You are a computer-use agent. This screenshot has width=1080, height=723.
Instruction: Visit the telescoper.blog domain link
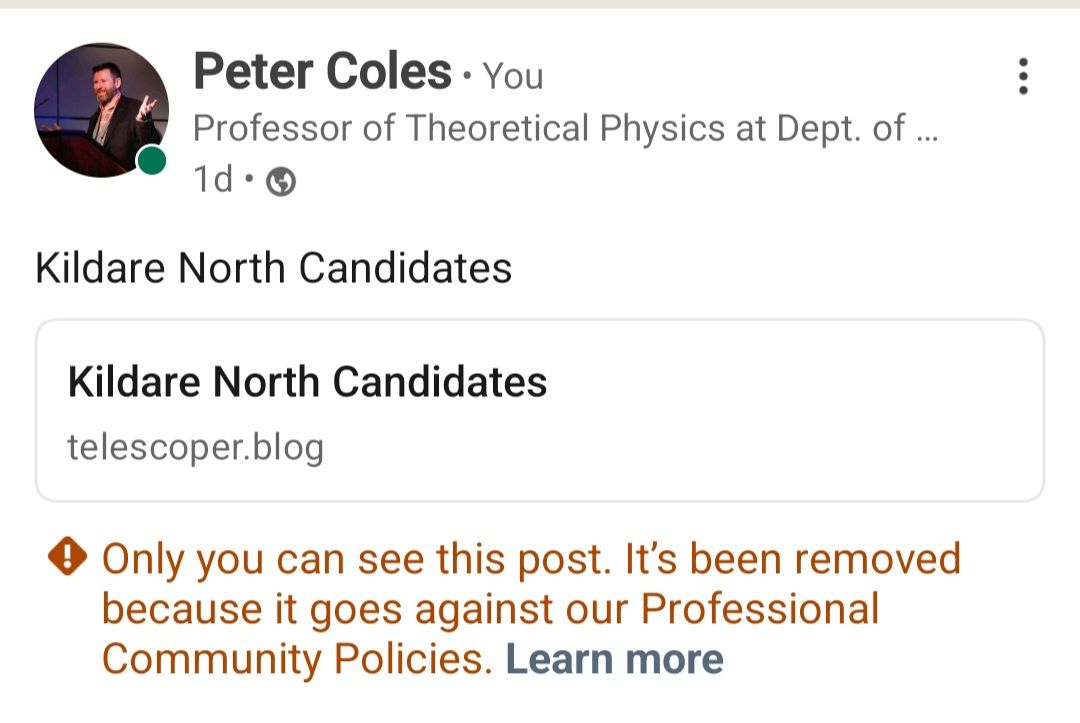point(195,446)
